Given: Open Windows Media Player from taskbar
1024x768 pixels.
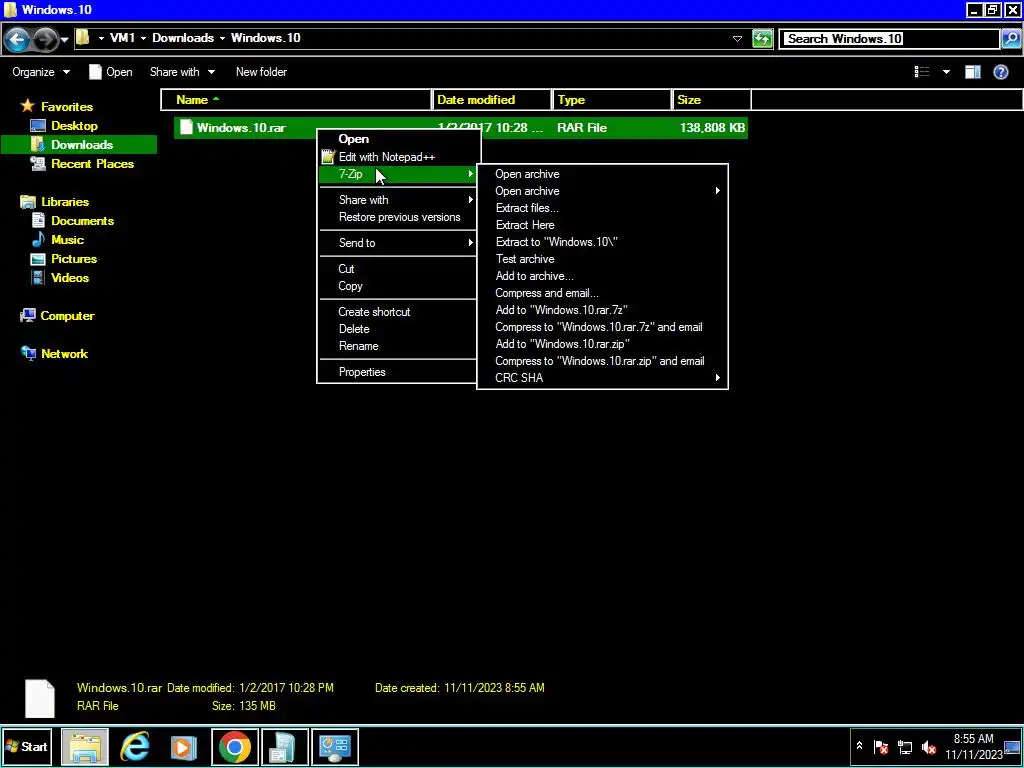Looking at the screenshot, I should (x=184, y=747).
